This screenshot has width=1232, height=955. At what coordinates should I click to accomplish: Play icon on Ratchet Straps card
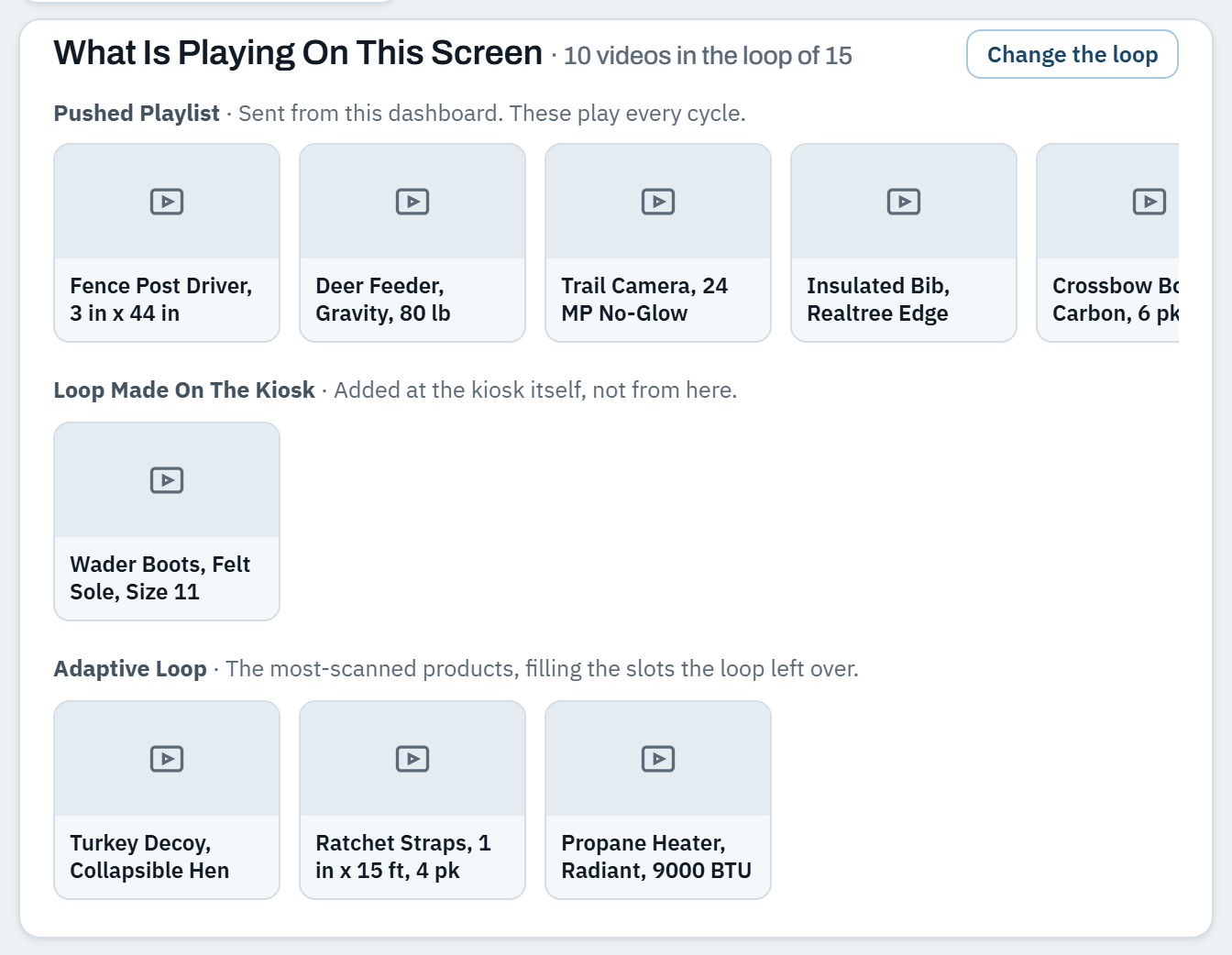[412, 759]
